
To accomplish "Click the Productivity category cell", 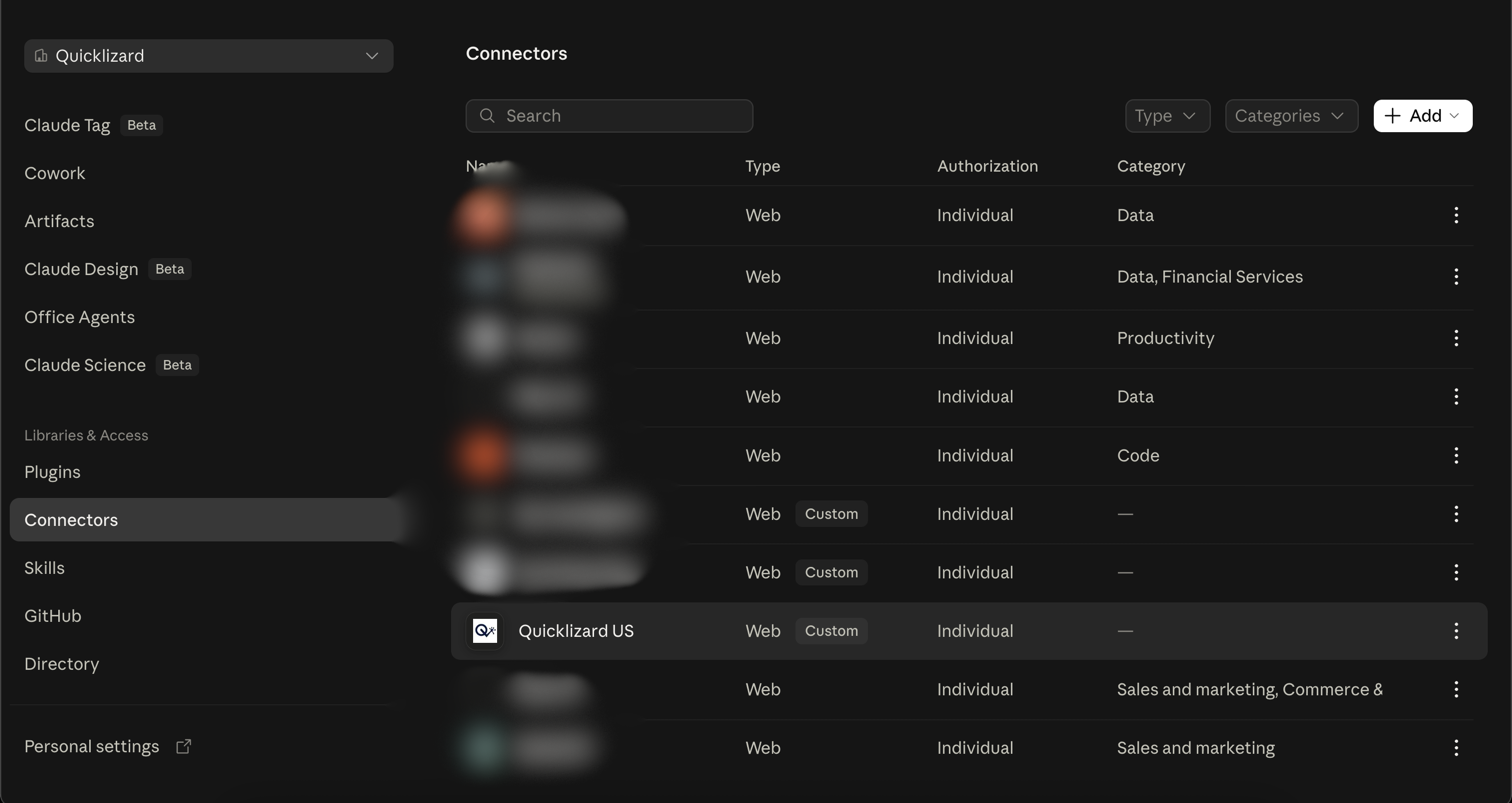I will point(1166,338).
